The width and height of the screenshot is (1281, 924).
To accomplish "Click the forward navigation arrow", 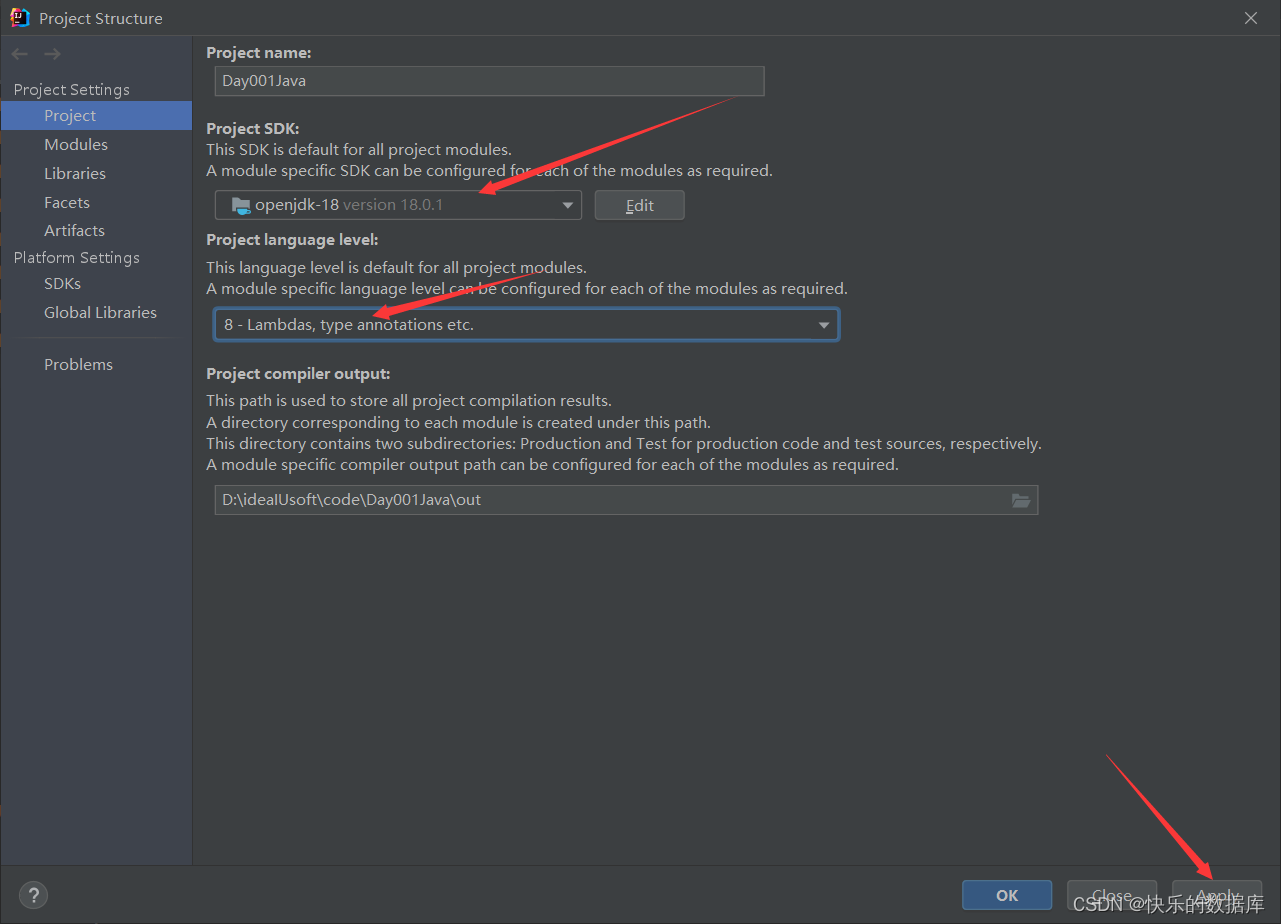I will [x=52, y=54].
